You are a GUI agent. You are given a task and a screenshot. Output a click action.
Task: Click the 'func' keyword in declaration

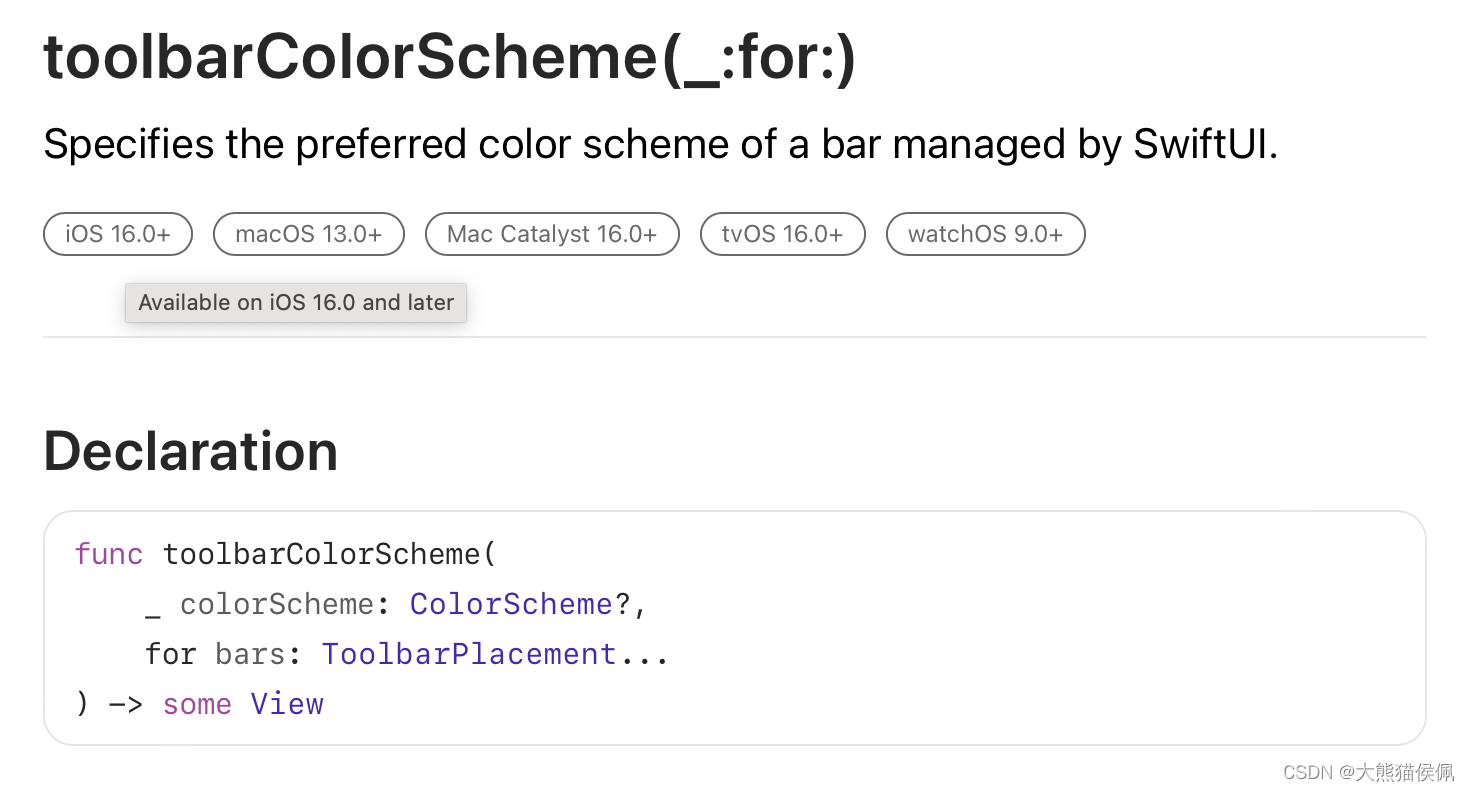[109, 554]
